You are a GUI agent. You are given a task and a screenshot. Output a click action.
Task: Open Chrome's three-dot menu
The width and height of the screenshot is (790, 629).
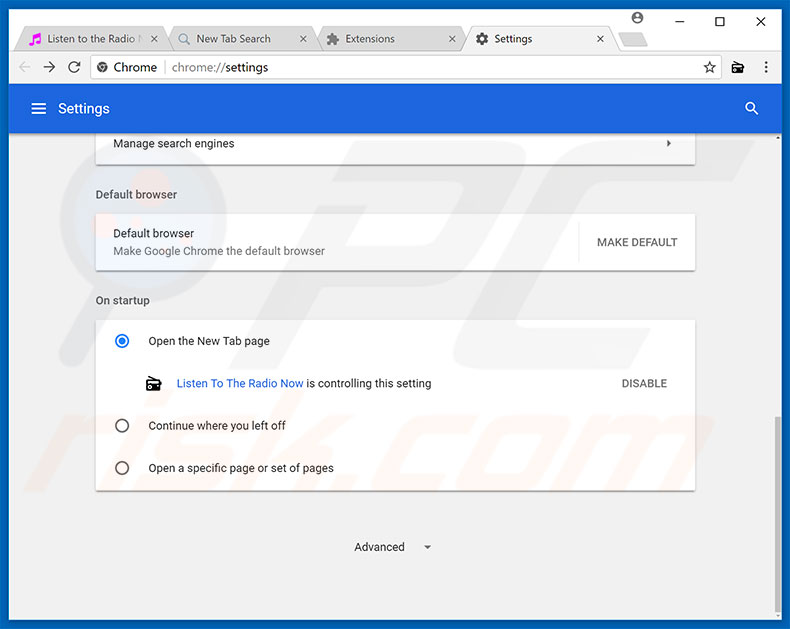[x=766, y=67]
